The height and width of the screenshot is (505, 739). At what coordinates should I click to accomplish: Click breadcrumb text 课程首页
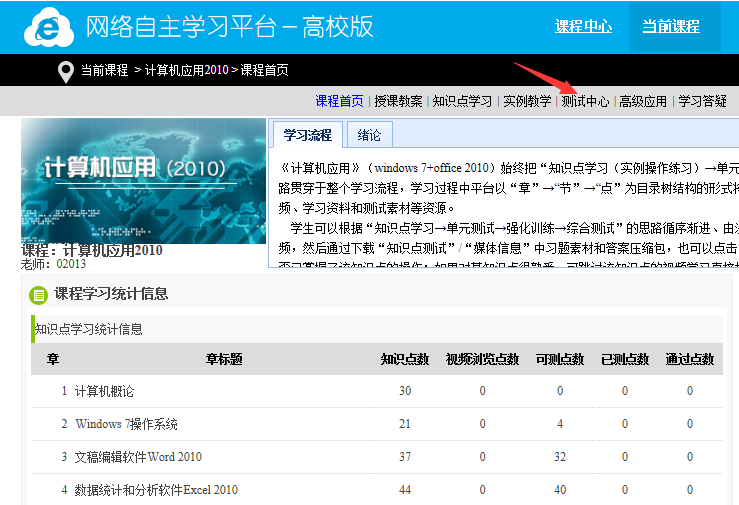coord(264,70)
